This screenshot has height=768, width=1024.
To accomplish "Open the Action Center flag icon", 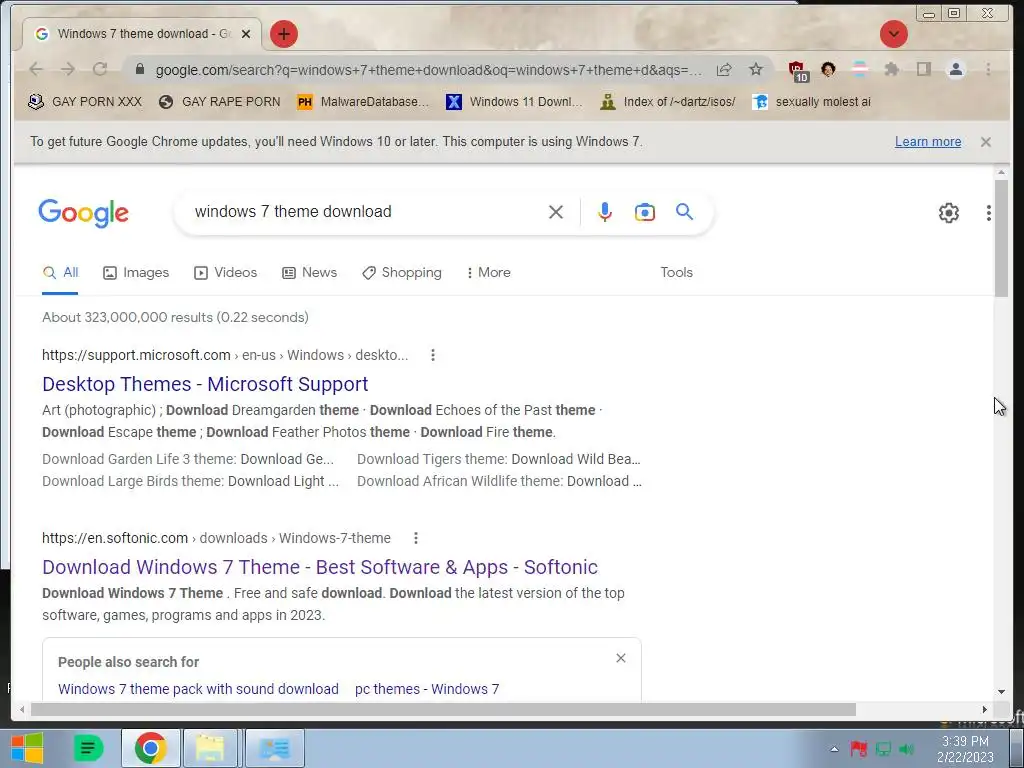I will pyautogui.click(x=858, y=748).
